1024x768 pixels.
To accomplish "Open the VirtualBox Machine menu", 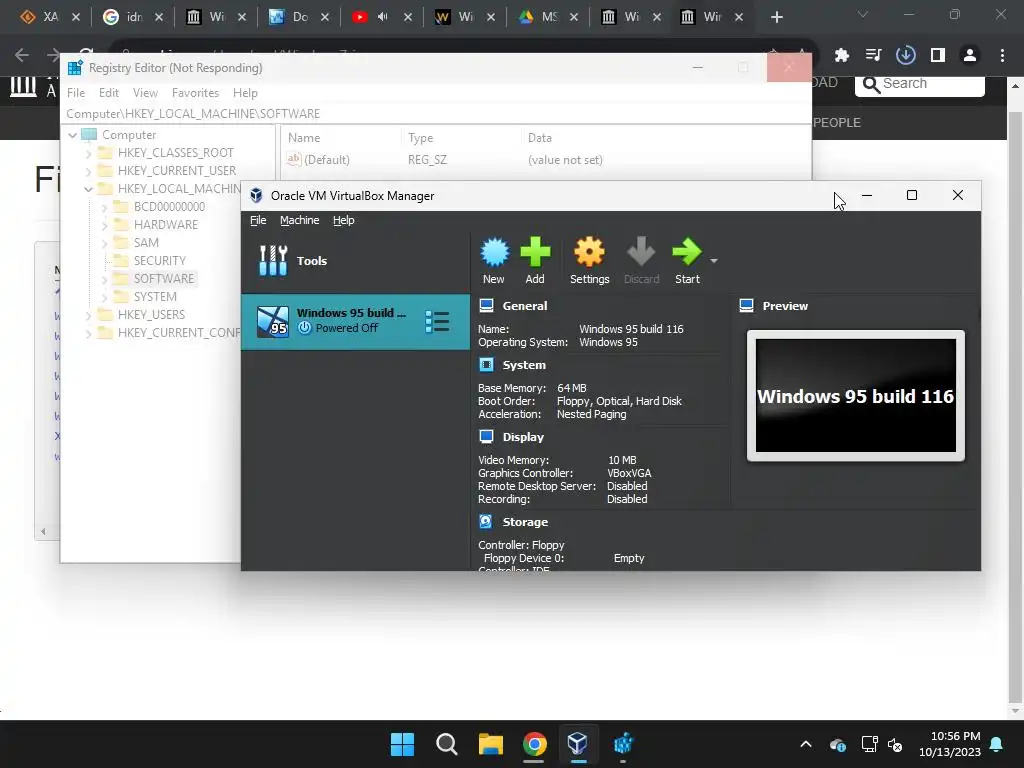I will click(300, 220).
